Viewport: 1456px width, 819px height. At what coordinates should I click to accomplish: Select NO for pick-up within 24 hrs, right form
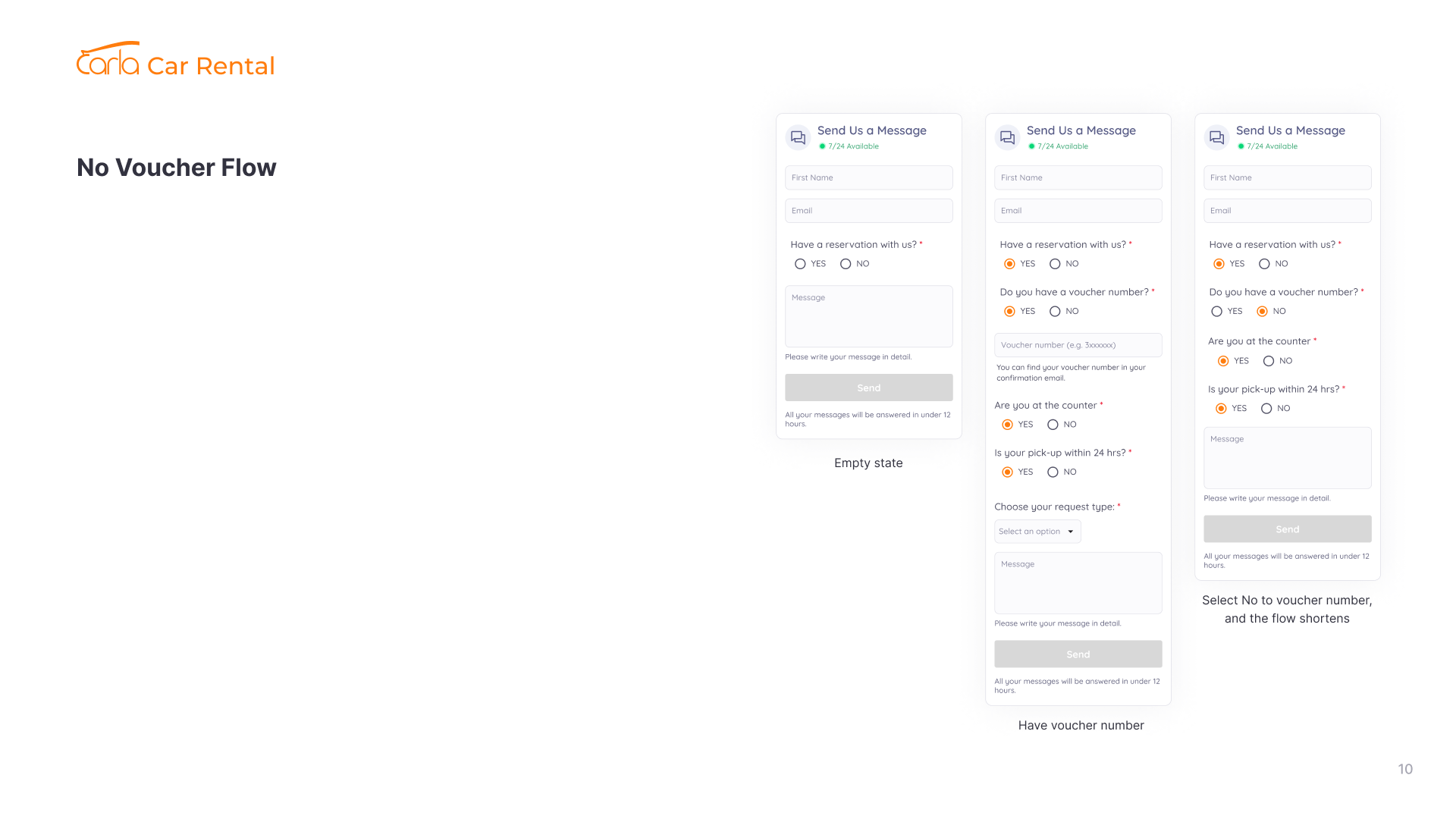(x=1266, y=409)
